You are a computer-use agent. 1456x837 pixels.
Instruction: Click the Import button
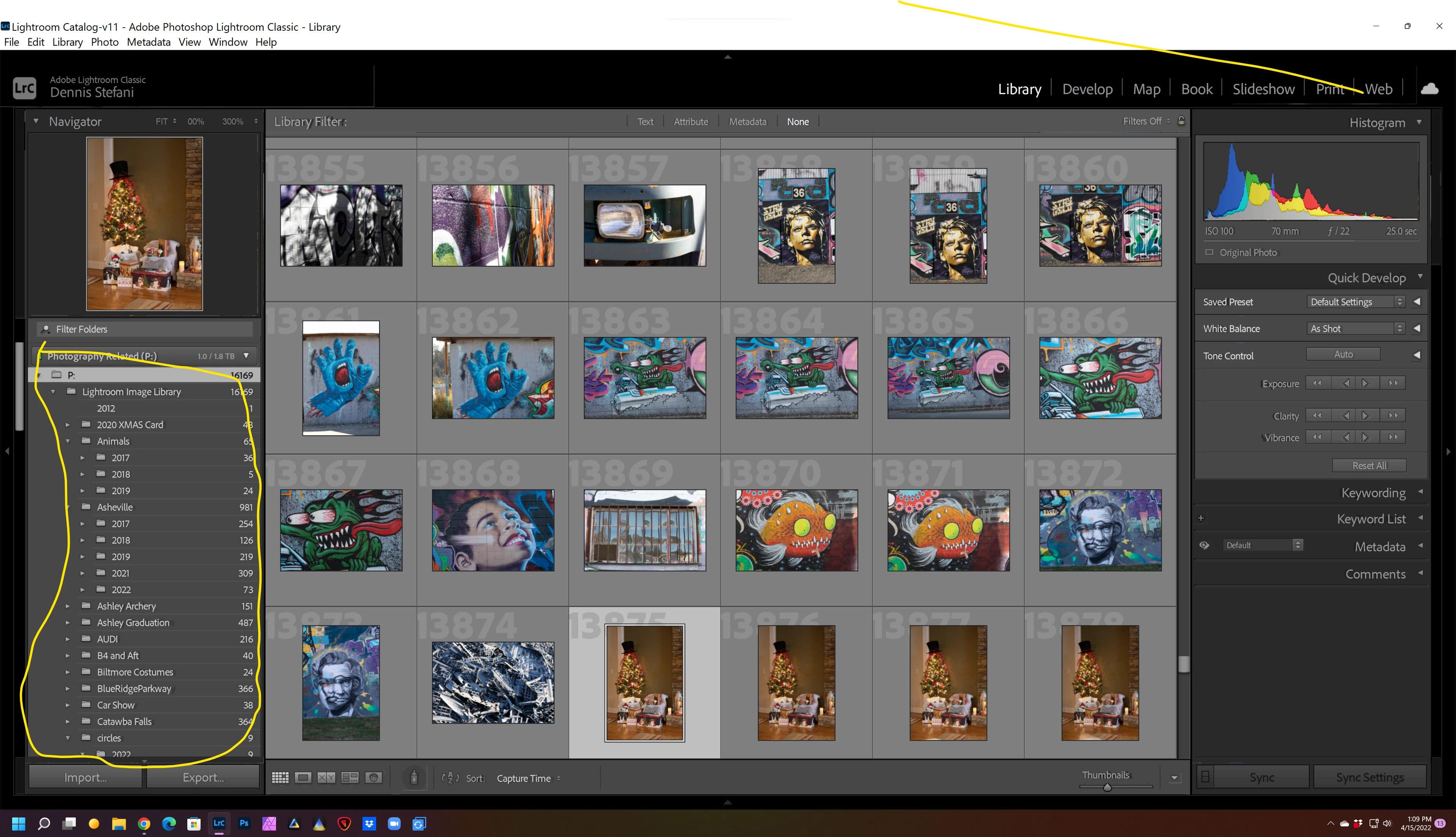click(x=86, y=777)
